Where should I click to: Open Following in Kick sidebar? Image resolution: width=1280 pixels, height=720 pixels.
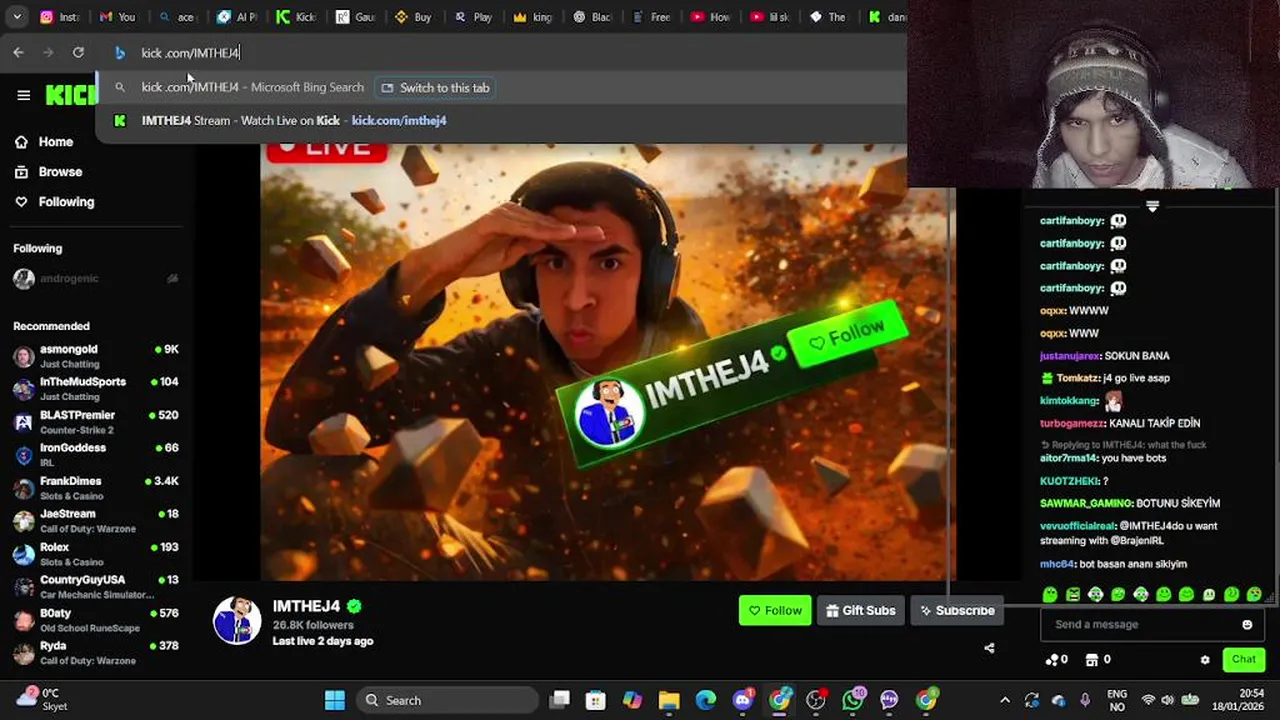click(54, 202)
